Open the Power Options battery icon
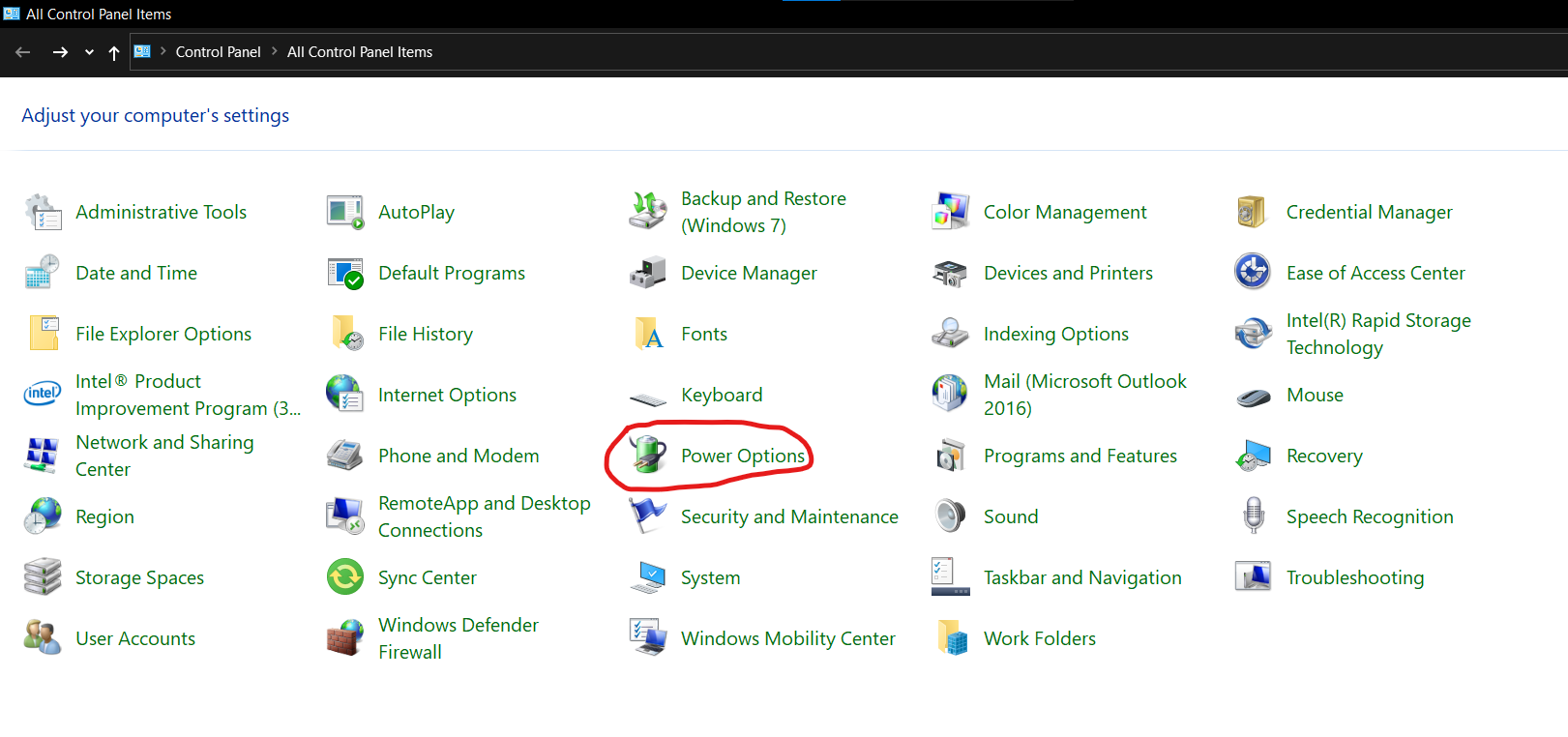This screenshot has width=1568, height=737. click(648, 456)
